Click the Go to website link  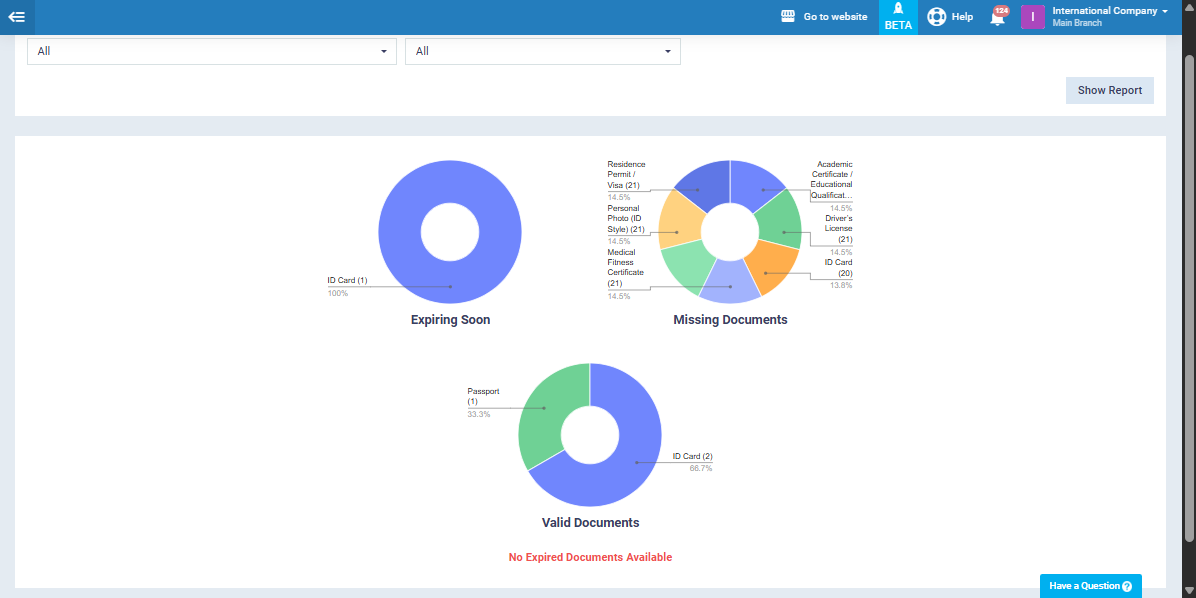point(835,17)
